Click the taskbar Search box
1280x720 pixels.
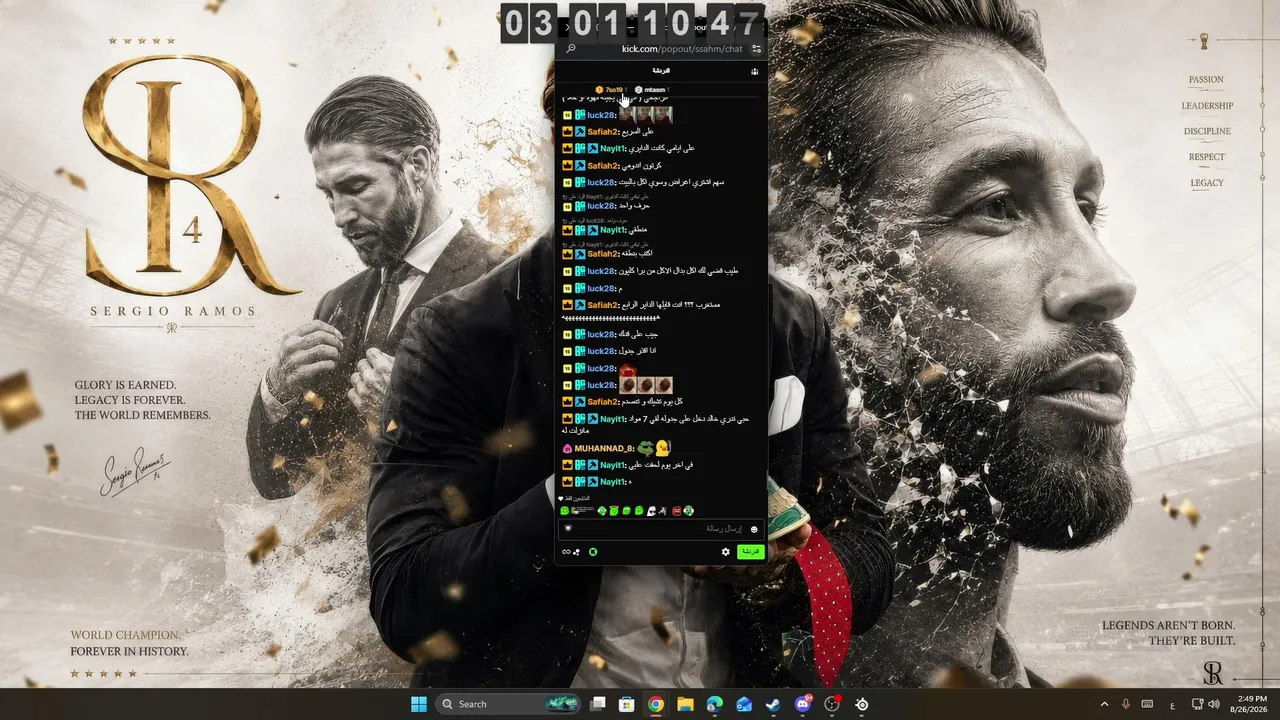point(510,704)
